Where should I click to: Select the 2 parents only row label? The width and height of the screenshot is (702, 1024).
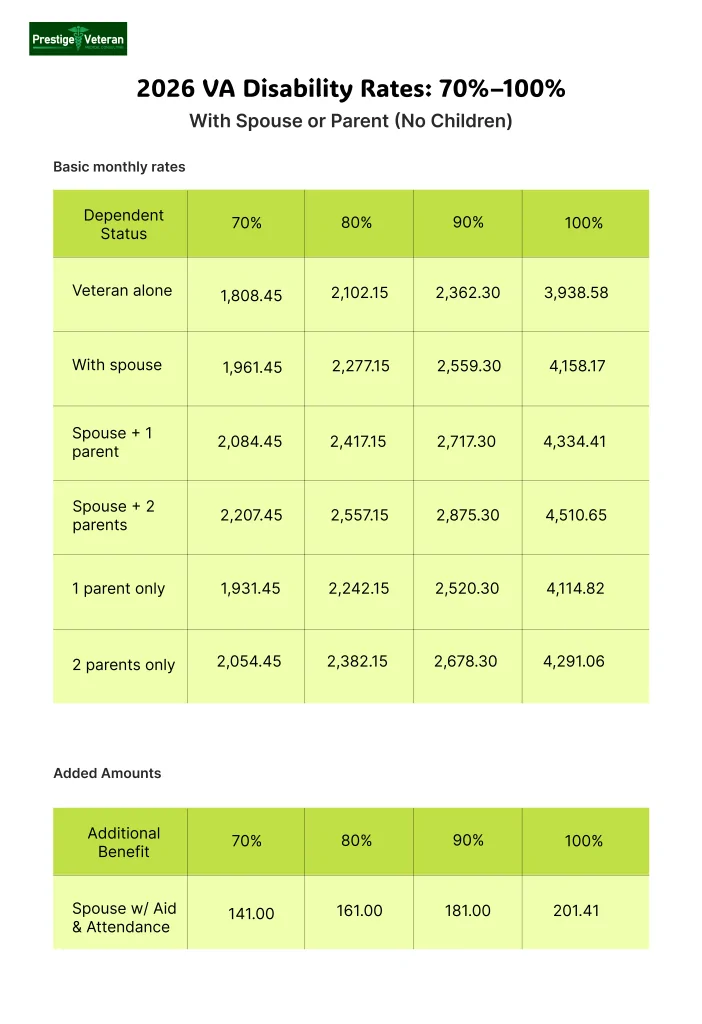click(x=123, y=664)
